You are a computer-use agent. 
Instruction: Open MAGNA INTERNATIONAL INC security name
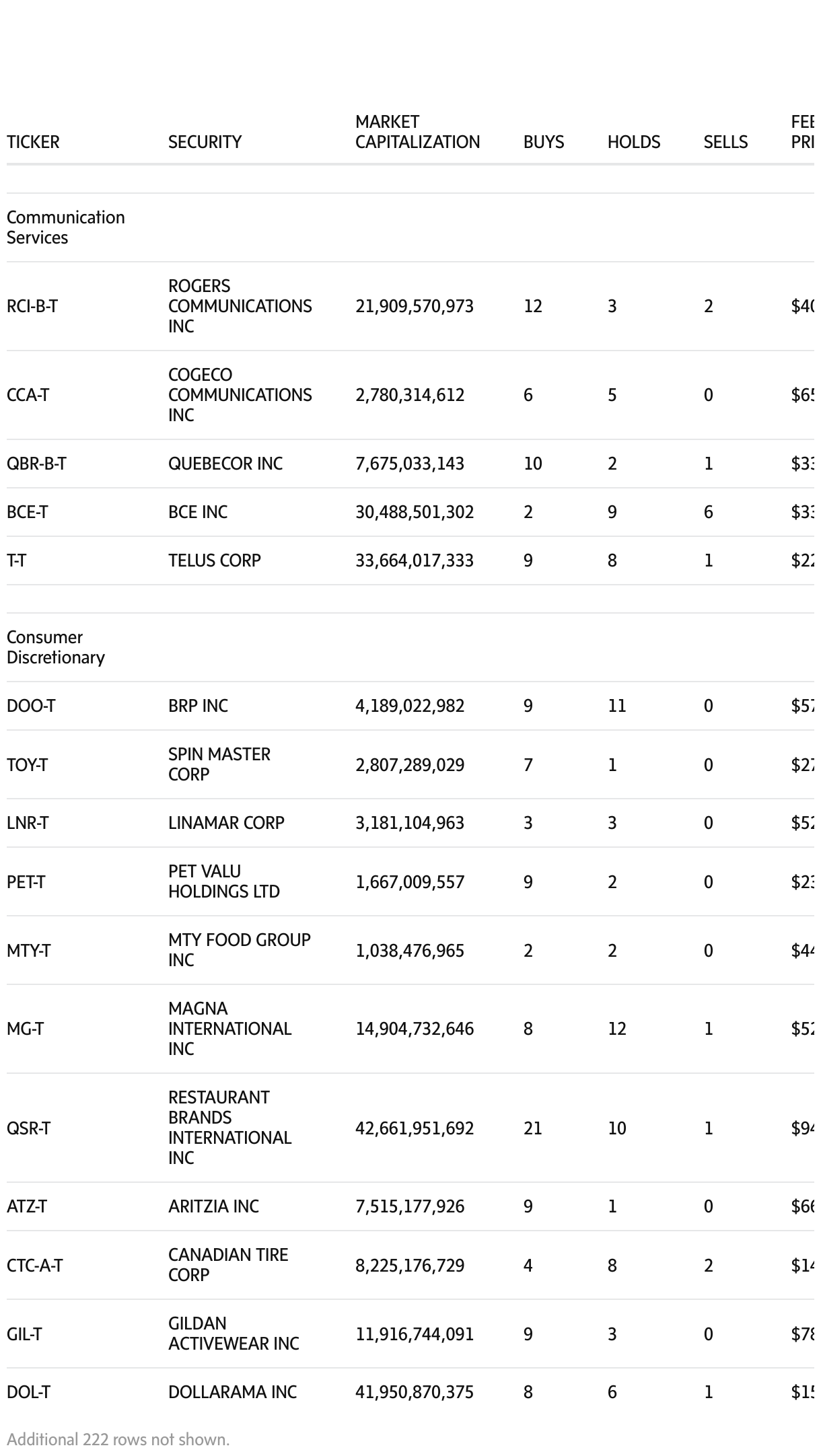[229, 1029]
